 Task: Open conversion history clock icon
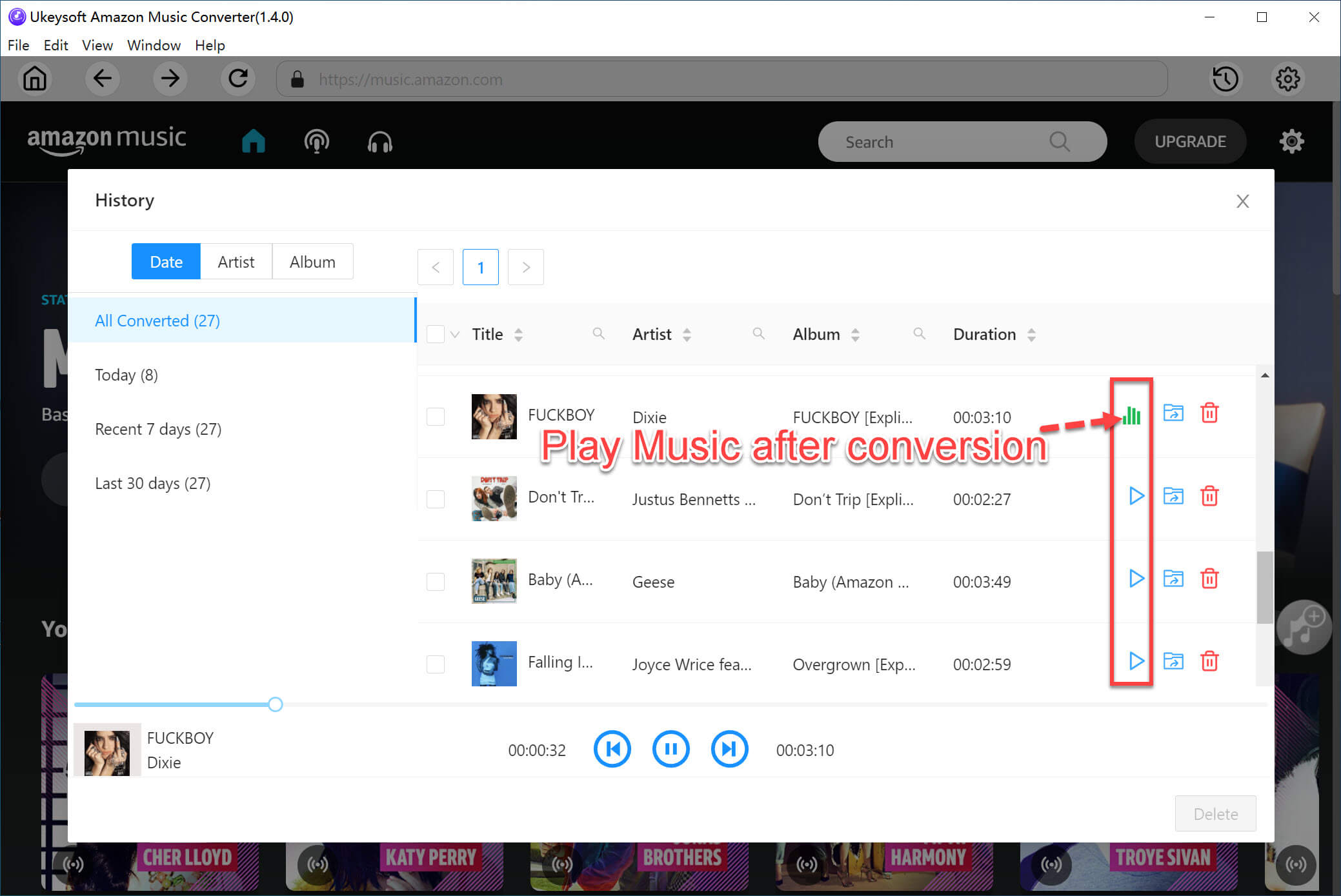[x=1225, y=79]
